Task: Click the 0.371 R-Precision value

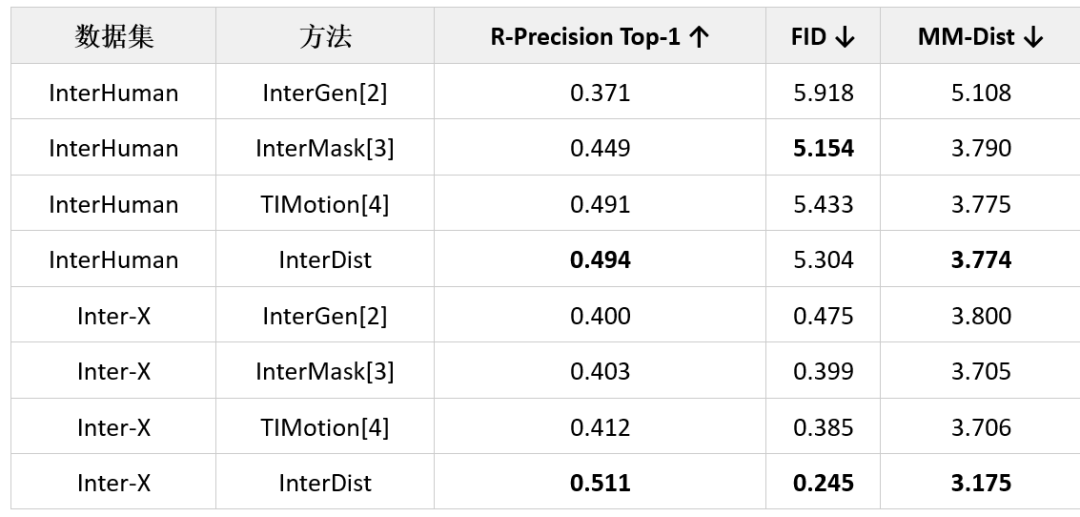Action: click(x=600, y=92)
